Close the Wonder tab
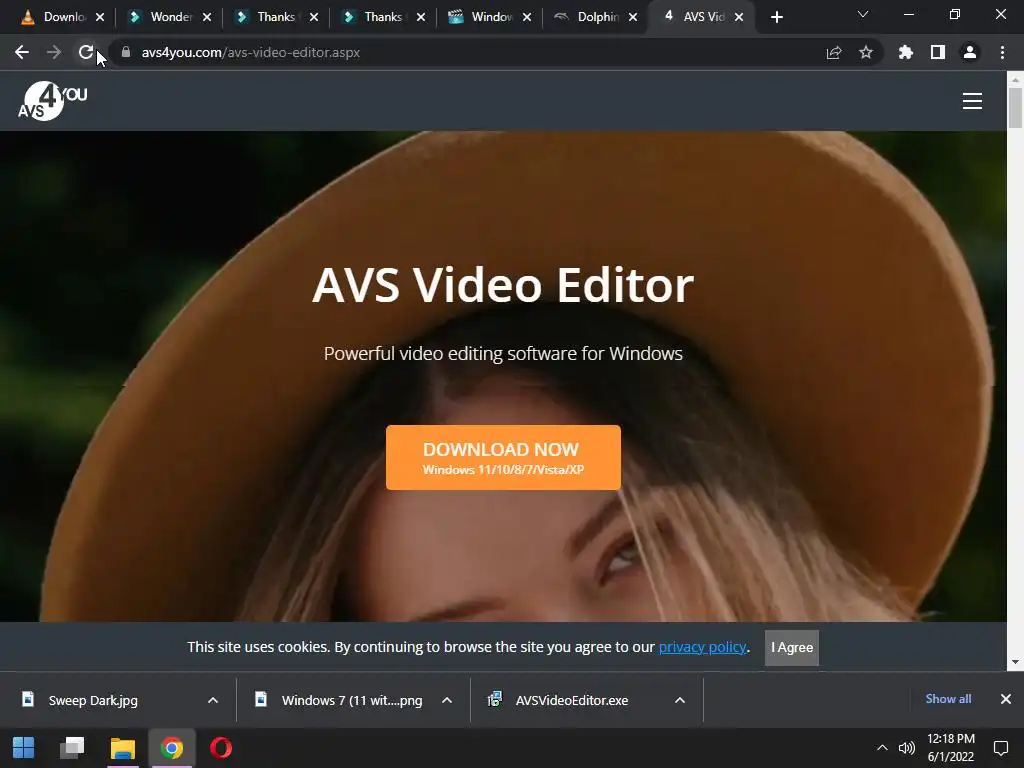This screenshot has width=1024, height=768. (206, 17)
